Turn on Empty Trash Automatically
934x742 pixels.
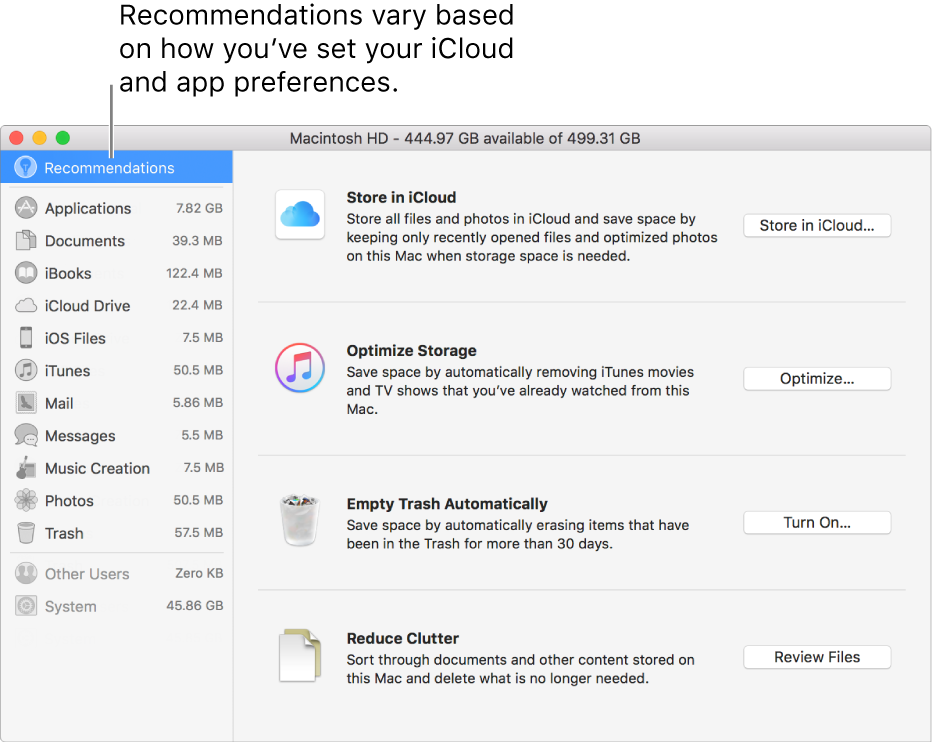coord(816,522)
